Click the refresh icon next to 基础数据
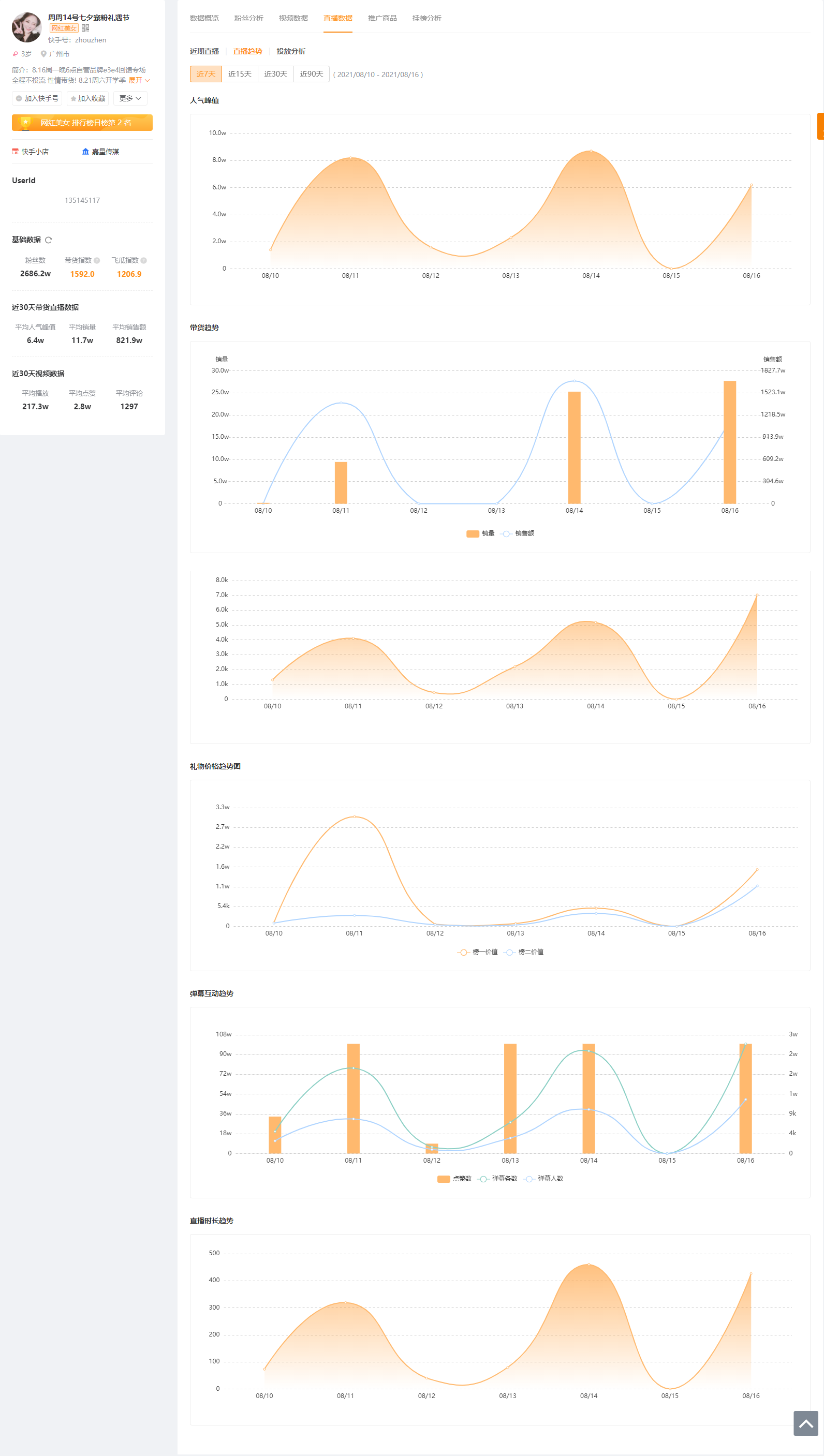The height and width of the screenshot is (1456, 824). click(49, 240)
